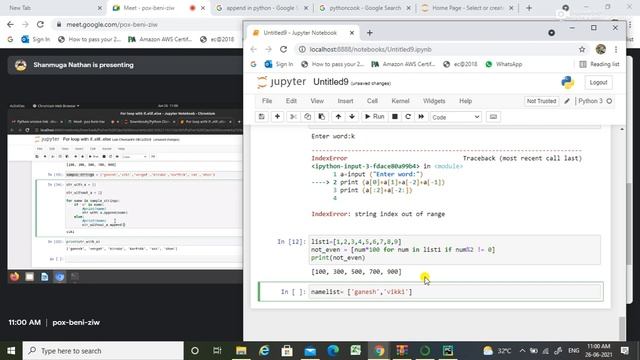Switch to append in python Google tab
The height and width of the screenshot is (360, 640).
[x=261, y=8]
